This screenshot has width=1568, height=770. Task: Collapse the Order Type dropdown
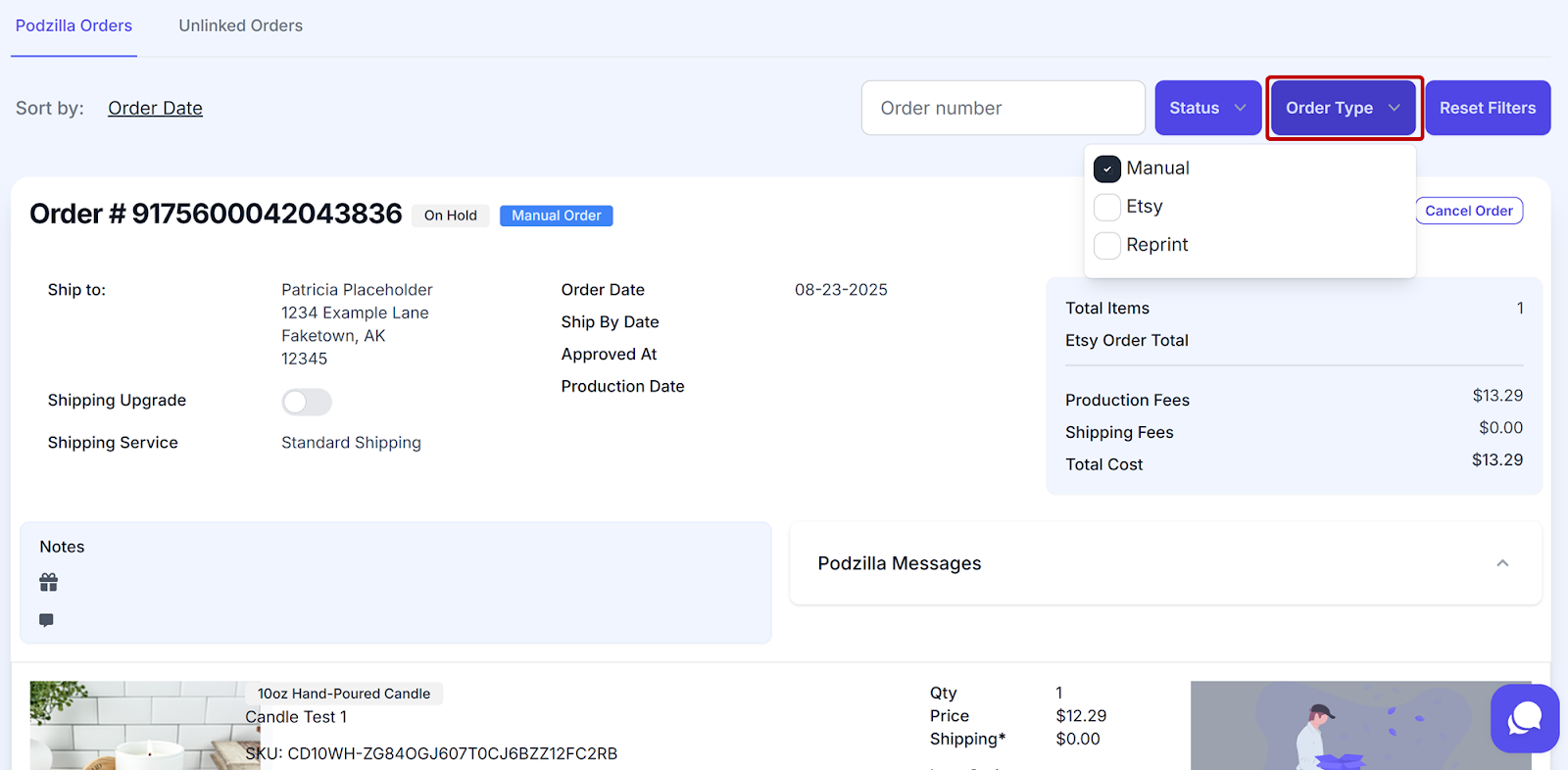point(1343,108)
